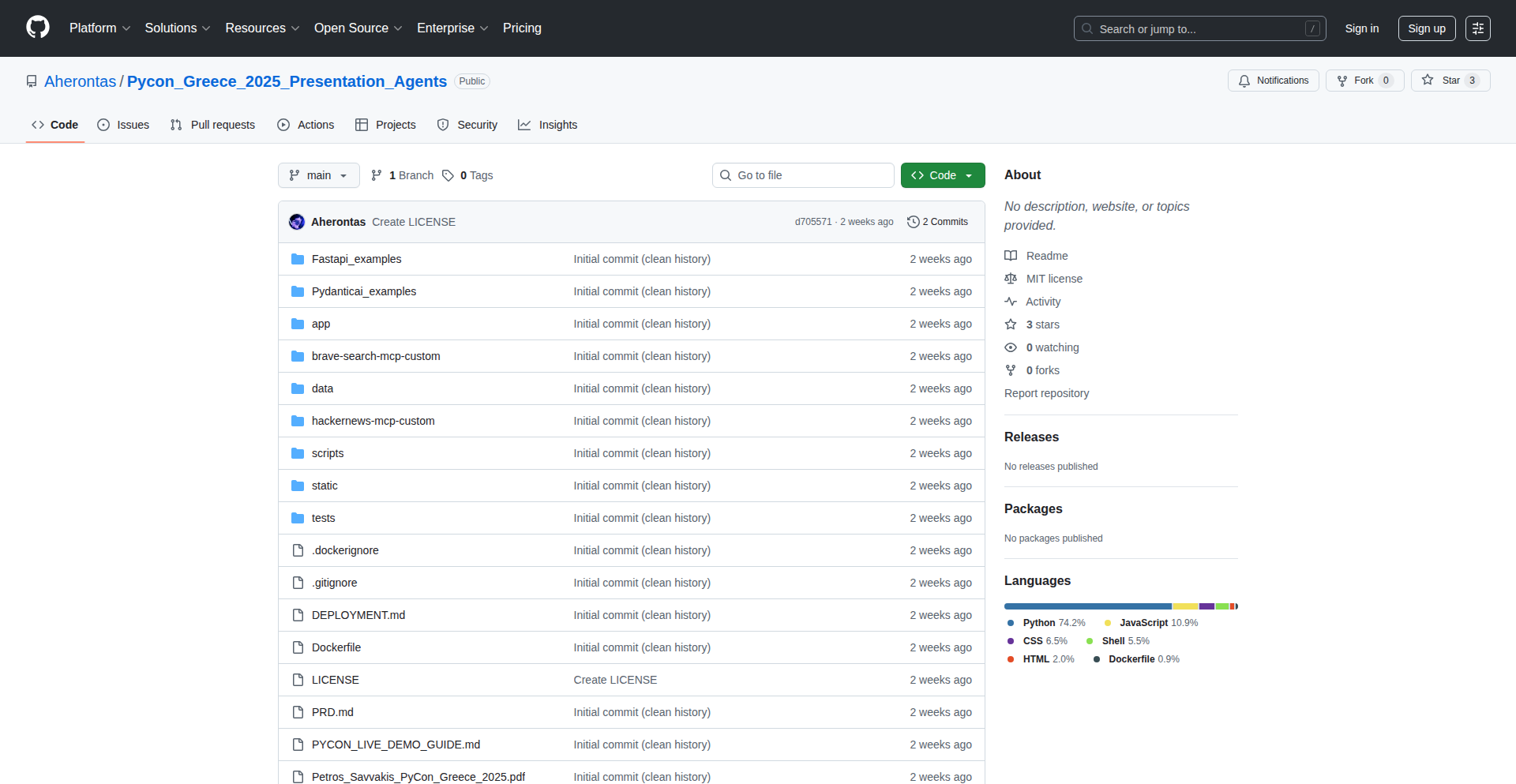Open the Releases heading link
The image size is (1516, 784).
(x=1031, y=437)
